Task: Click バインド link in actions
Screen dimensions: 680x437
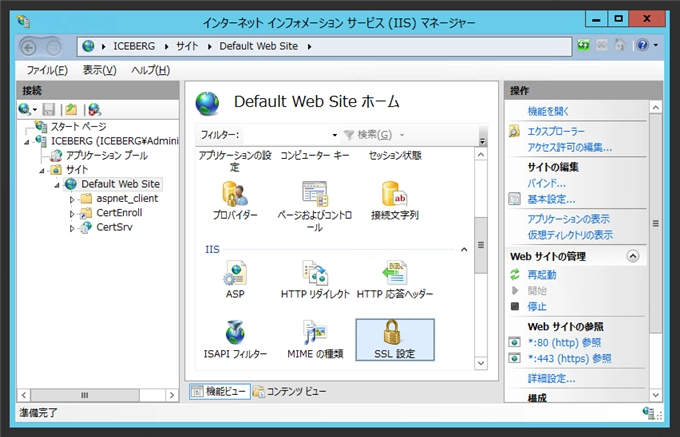Action: click(x=546, y=183)
